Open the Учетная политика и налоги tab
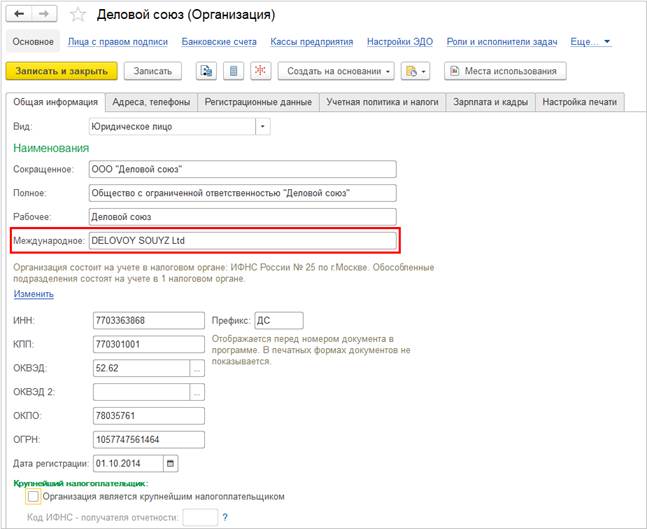 pyautogui.click(x=383, y=102)
